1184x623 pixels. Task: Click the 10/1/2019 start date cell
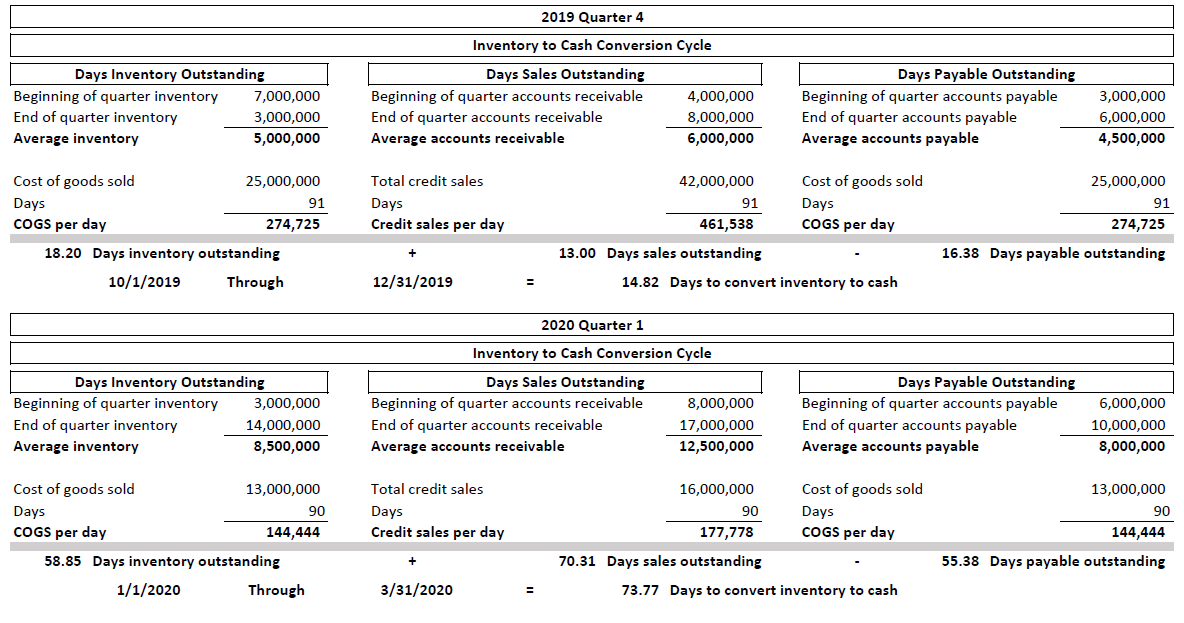[x=144, y=282]
